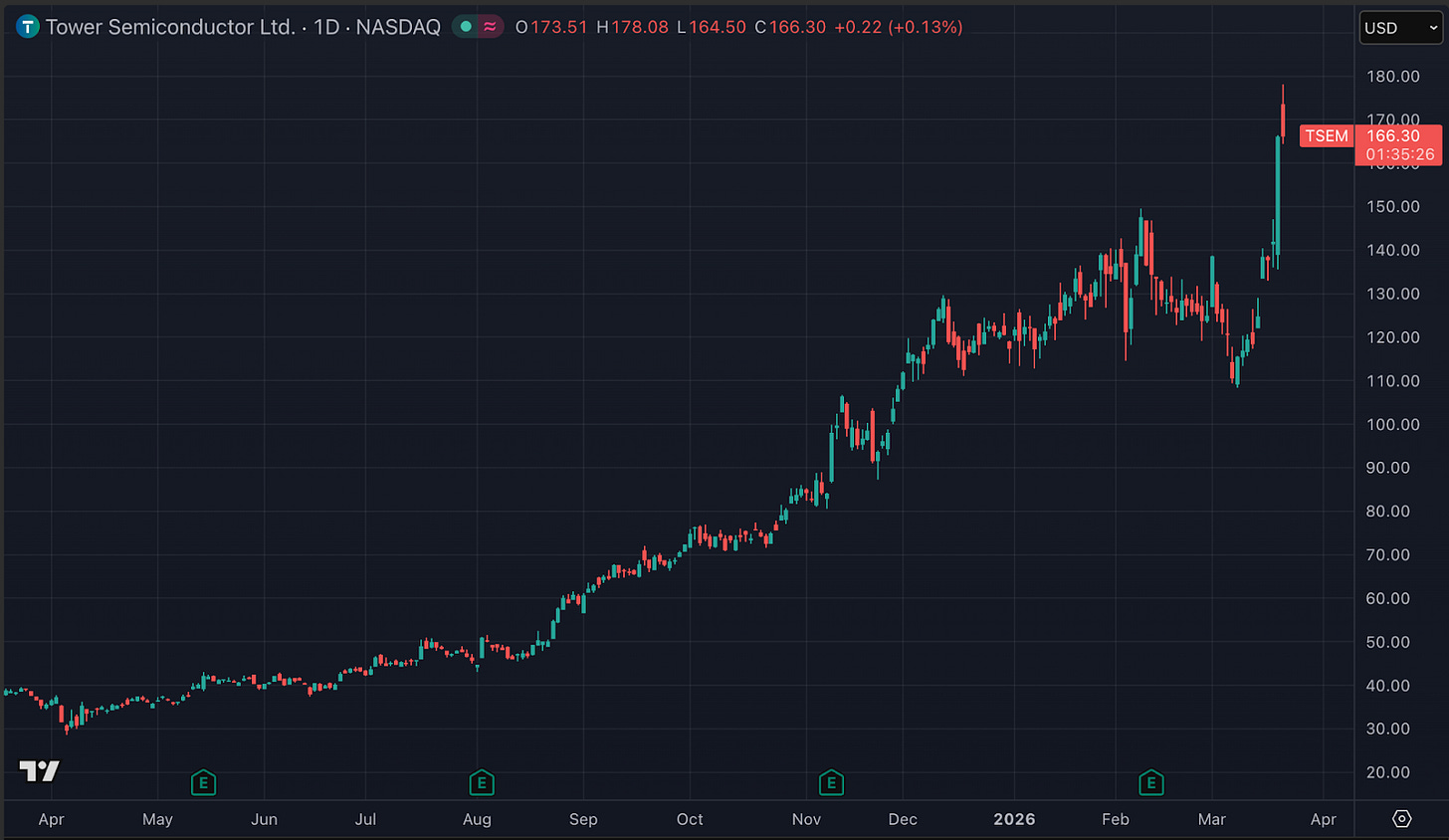Open earnings marker E near Feb

coord(1151,782)
